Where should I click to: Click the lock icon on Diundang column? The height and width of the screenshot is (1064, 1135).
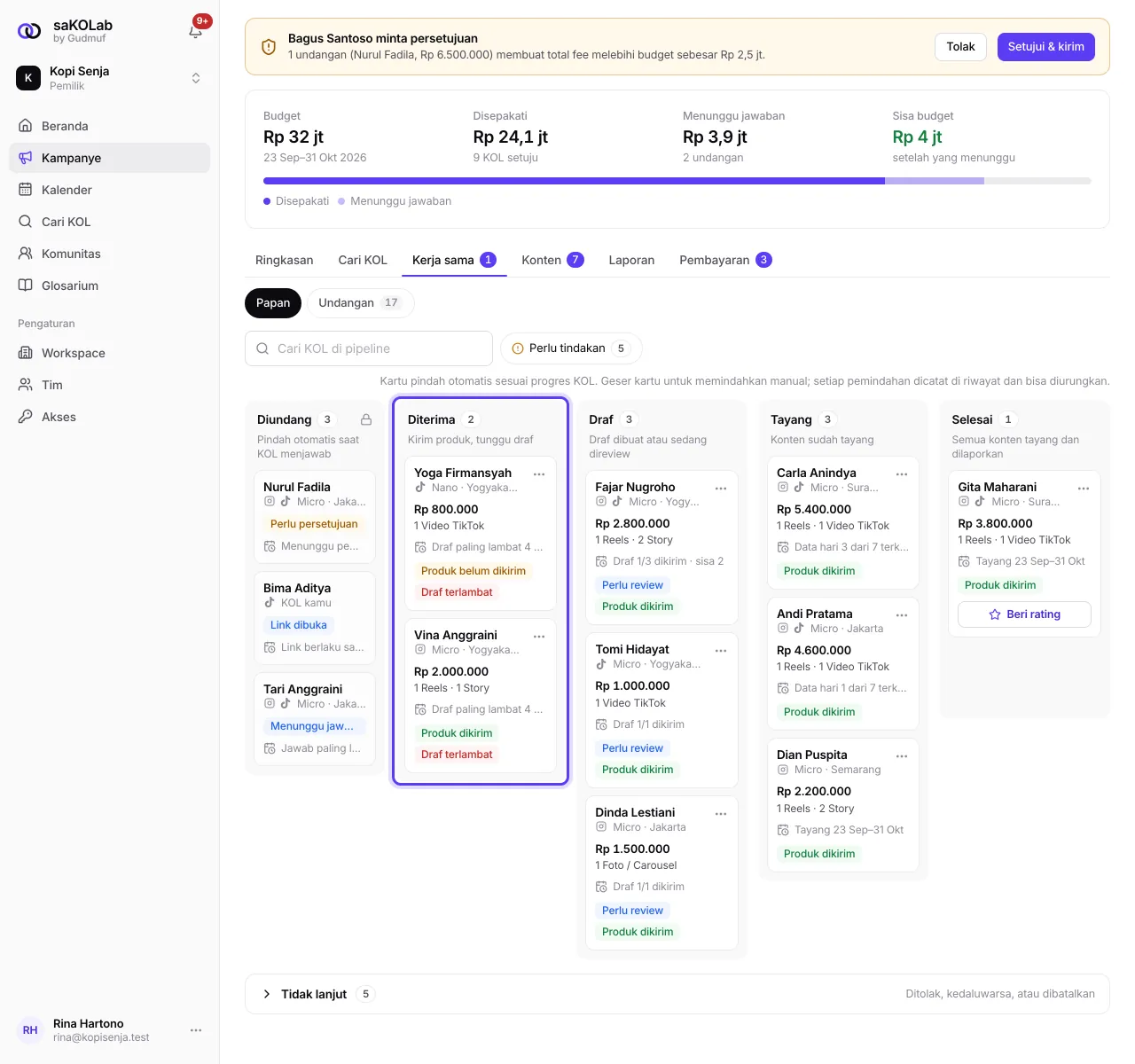366,419
